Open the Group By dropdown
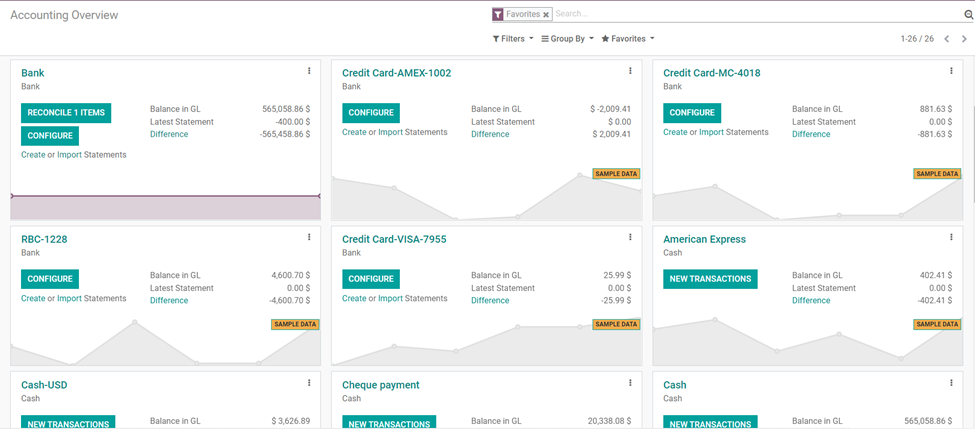Screen dimensions: 975x429 pyautogui.click(x=567, y=39)
